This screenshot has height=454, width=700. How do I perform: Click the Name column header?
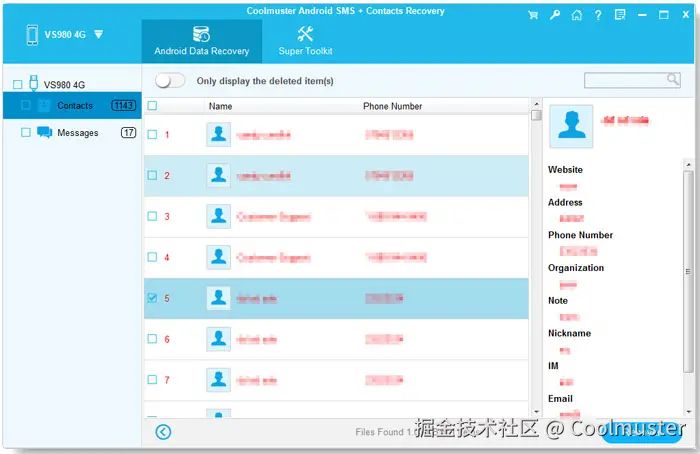221,106
